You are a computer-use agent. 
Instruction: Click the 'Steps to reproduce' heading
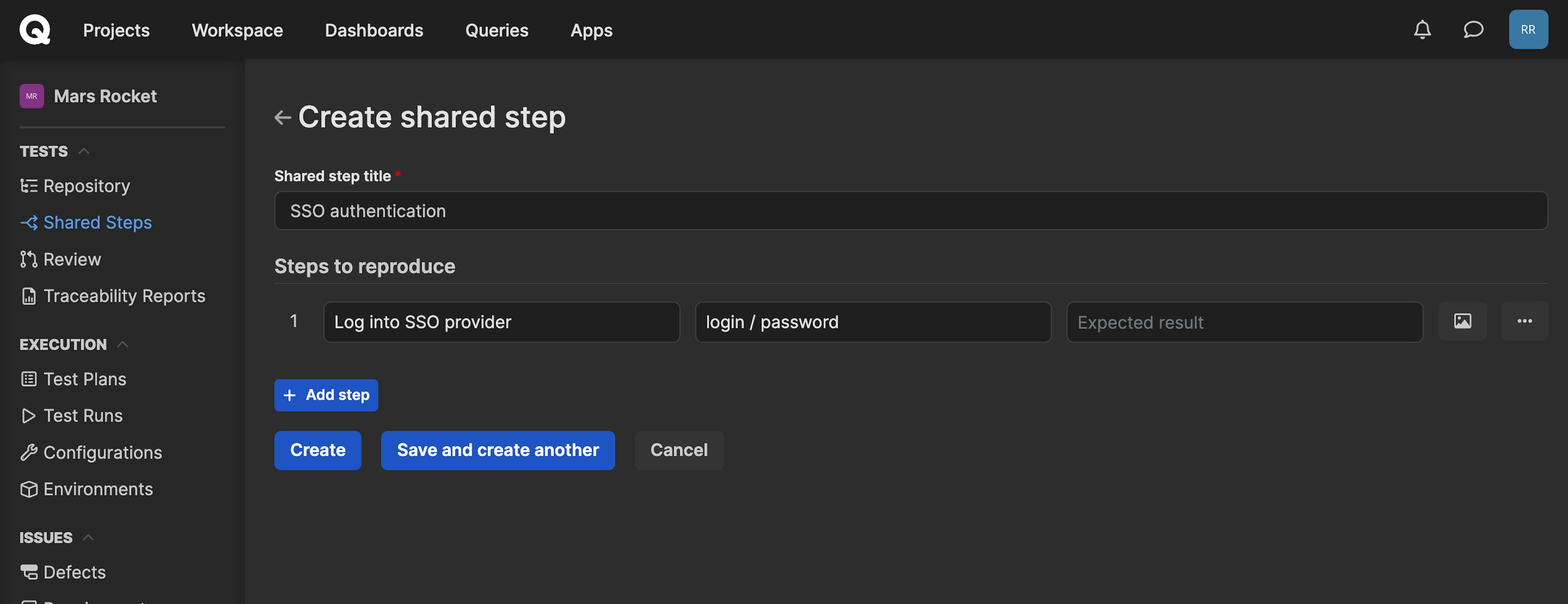(365, 266)
